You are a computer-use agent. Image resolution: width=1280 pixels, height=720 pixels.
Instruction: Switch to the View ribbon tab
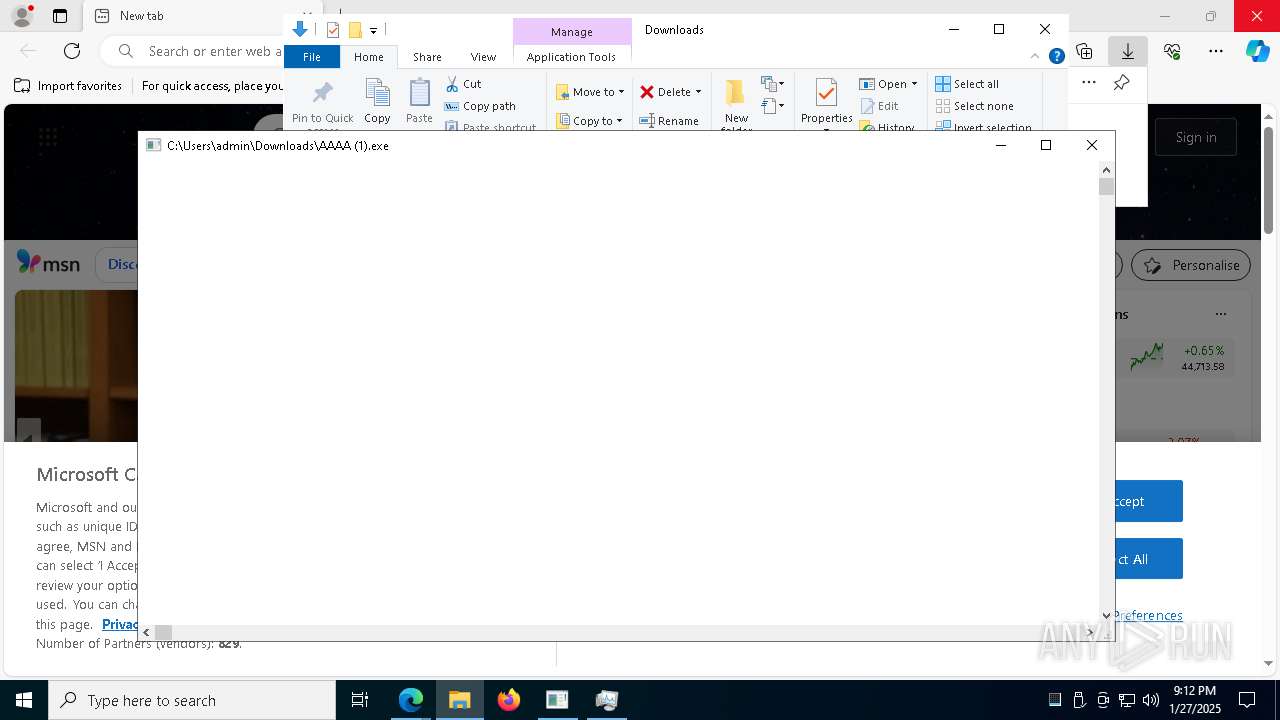(483, 57)
